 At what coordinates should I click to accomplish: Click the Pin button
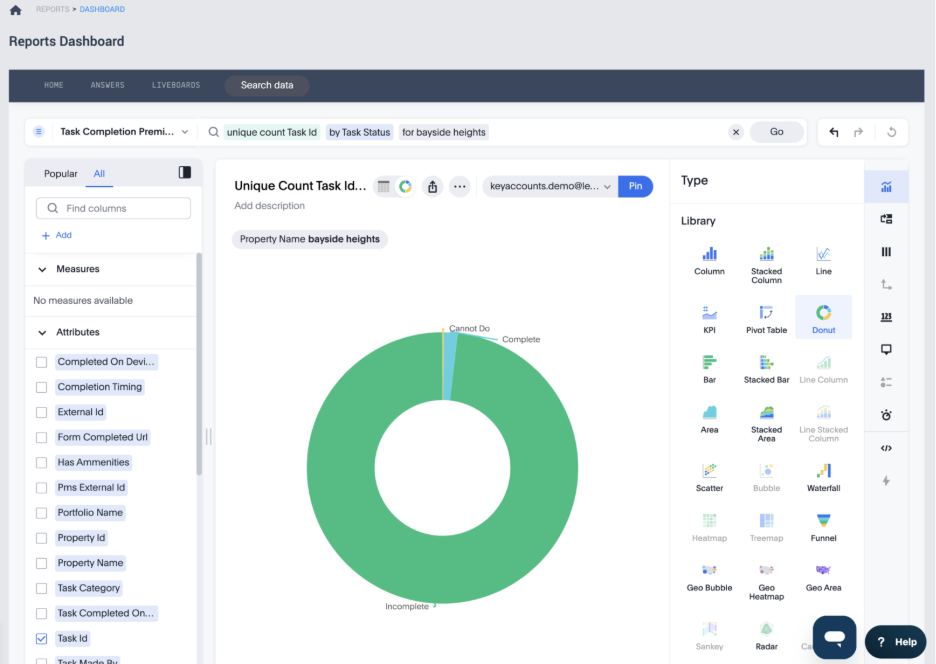tap(635, 186)
